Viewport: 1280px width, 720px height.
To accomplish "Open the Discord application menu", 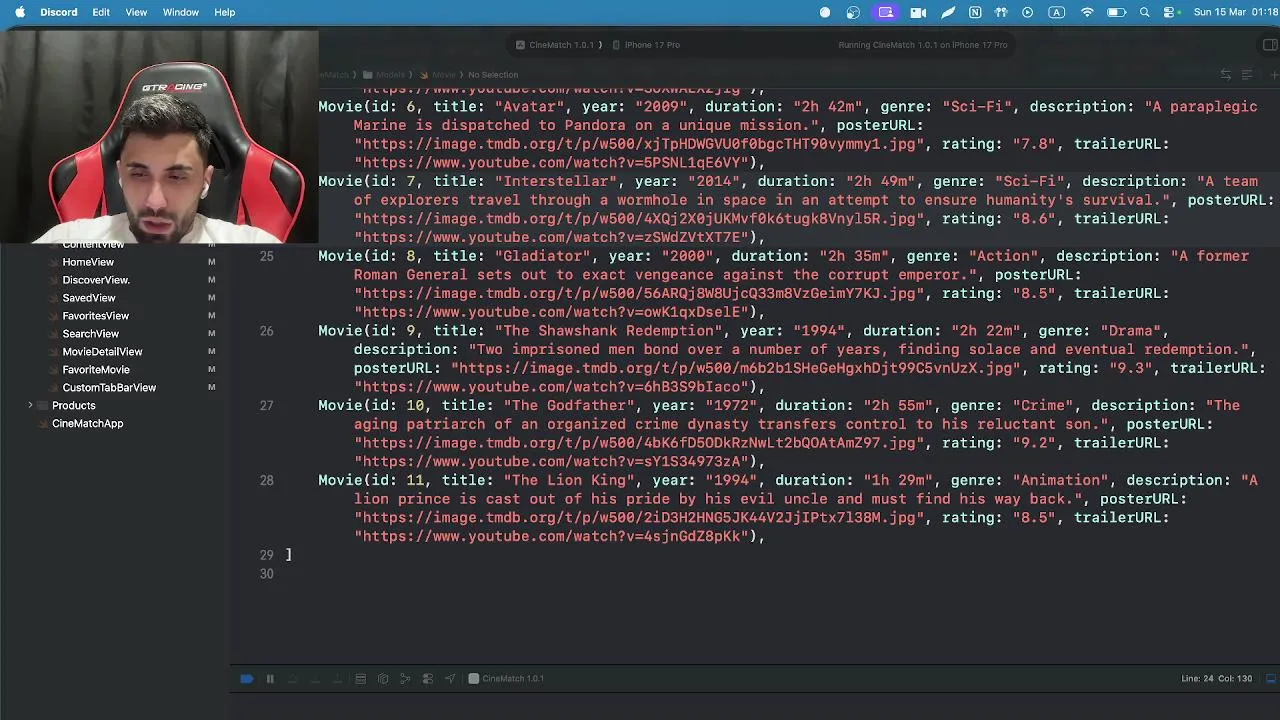I will (x=59, y=12).
